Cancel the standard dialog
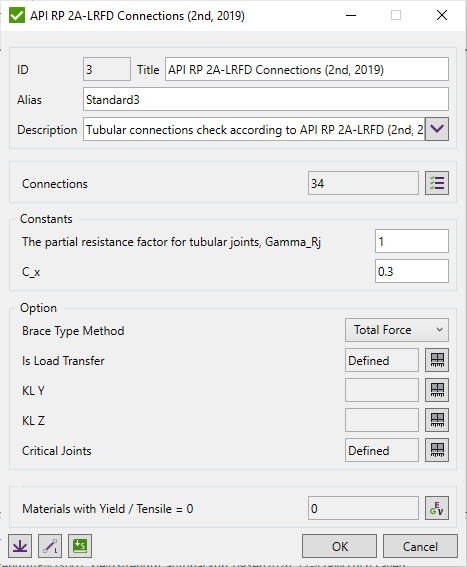 [420, 546]
